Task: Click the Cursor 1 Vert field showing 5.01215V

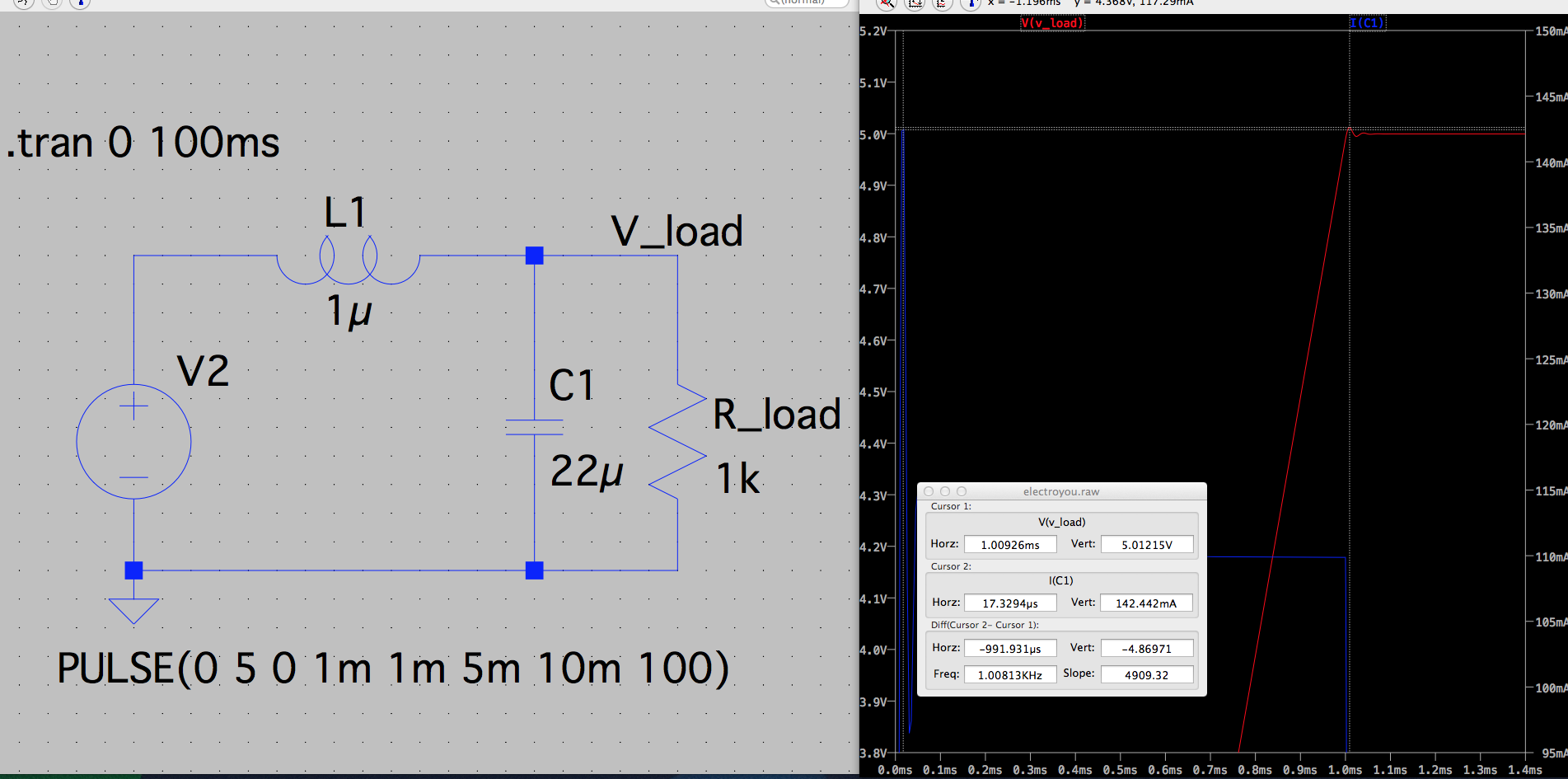Action: 1146,545
